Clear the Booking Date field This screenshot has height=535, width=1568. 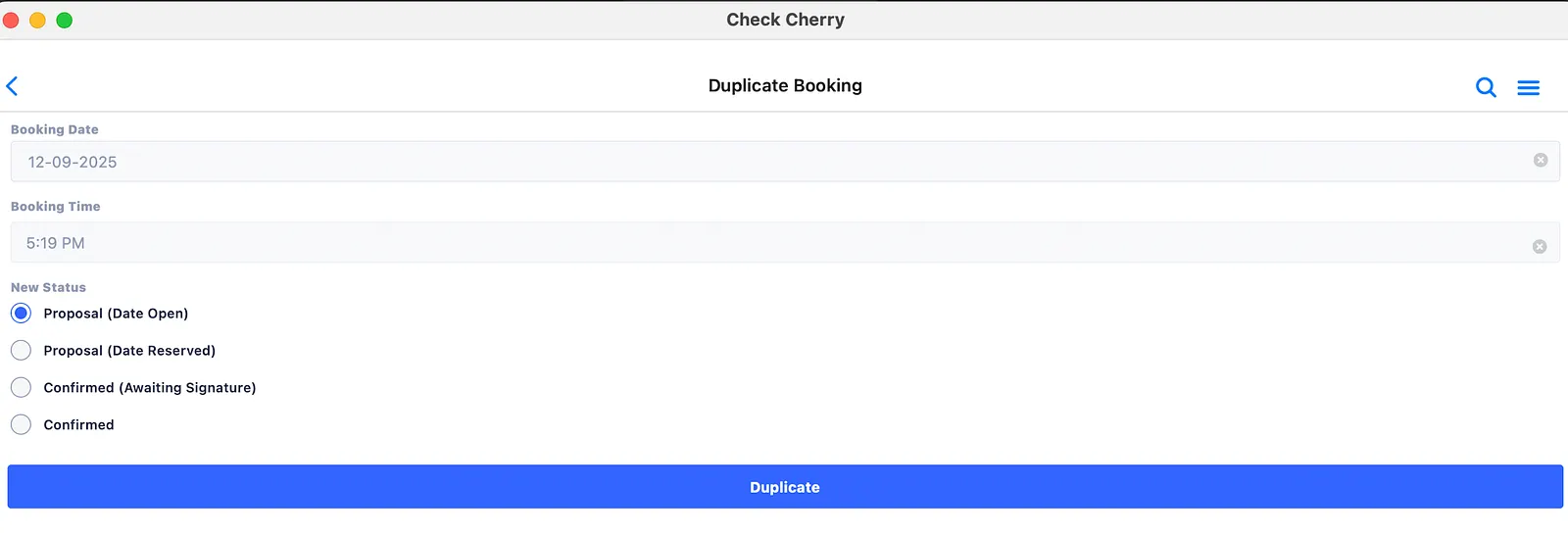[x=1541, y=160]
